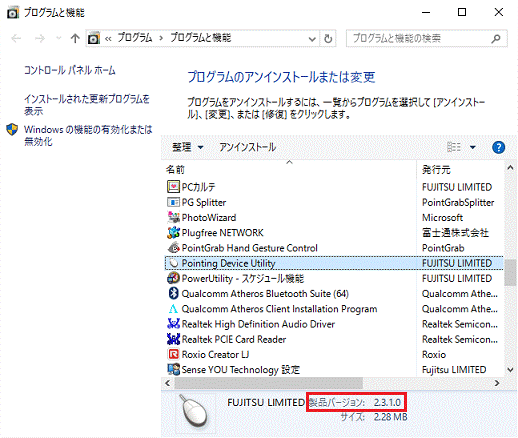Click the サイズ 2.28 MB value
Image resolution: width=518 pixels, height=438 pixels.
coord(390,417)
